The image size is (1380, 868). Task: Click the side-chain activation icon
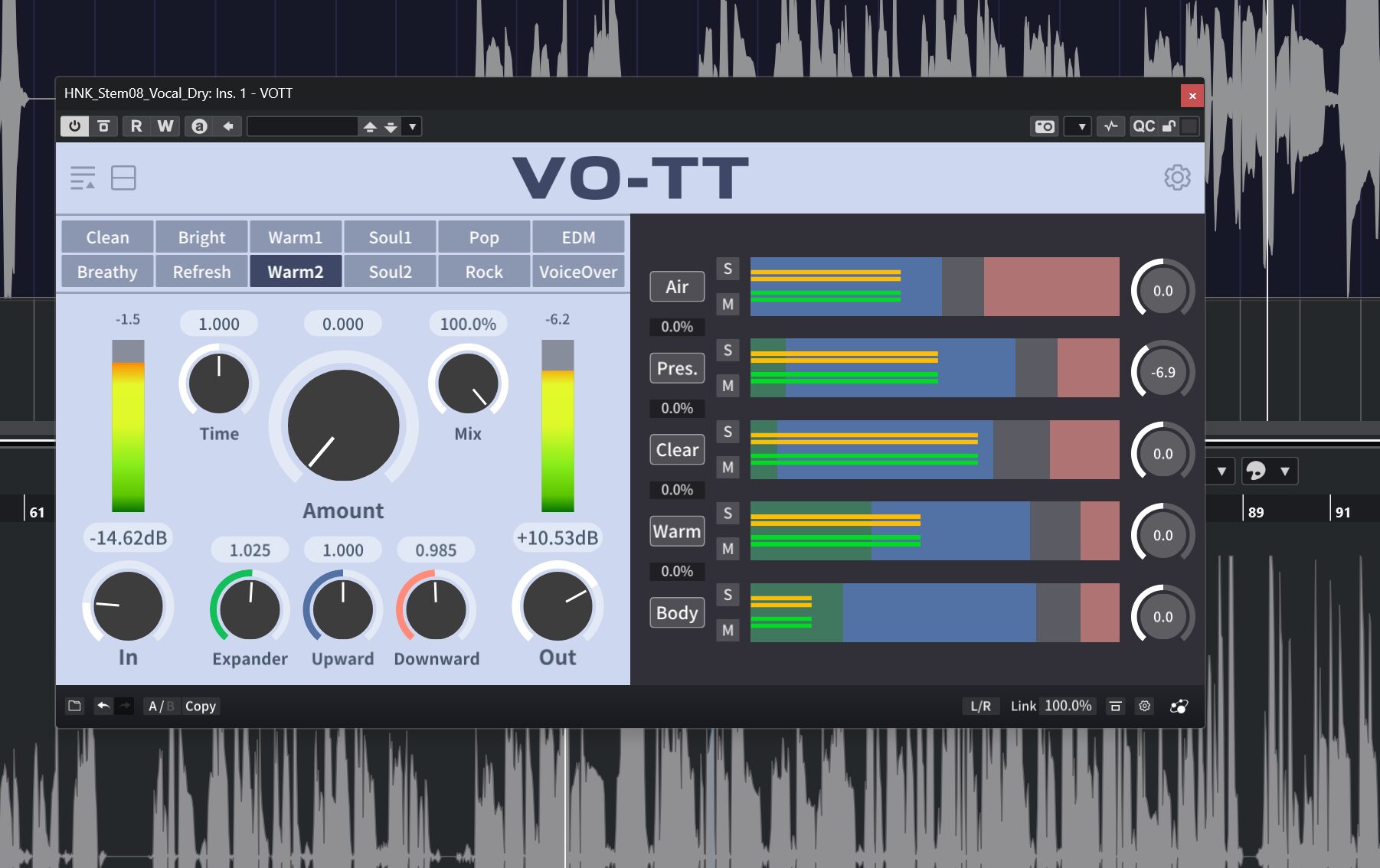(x=1111, y=126)
